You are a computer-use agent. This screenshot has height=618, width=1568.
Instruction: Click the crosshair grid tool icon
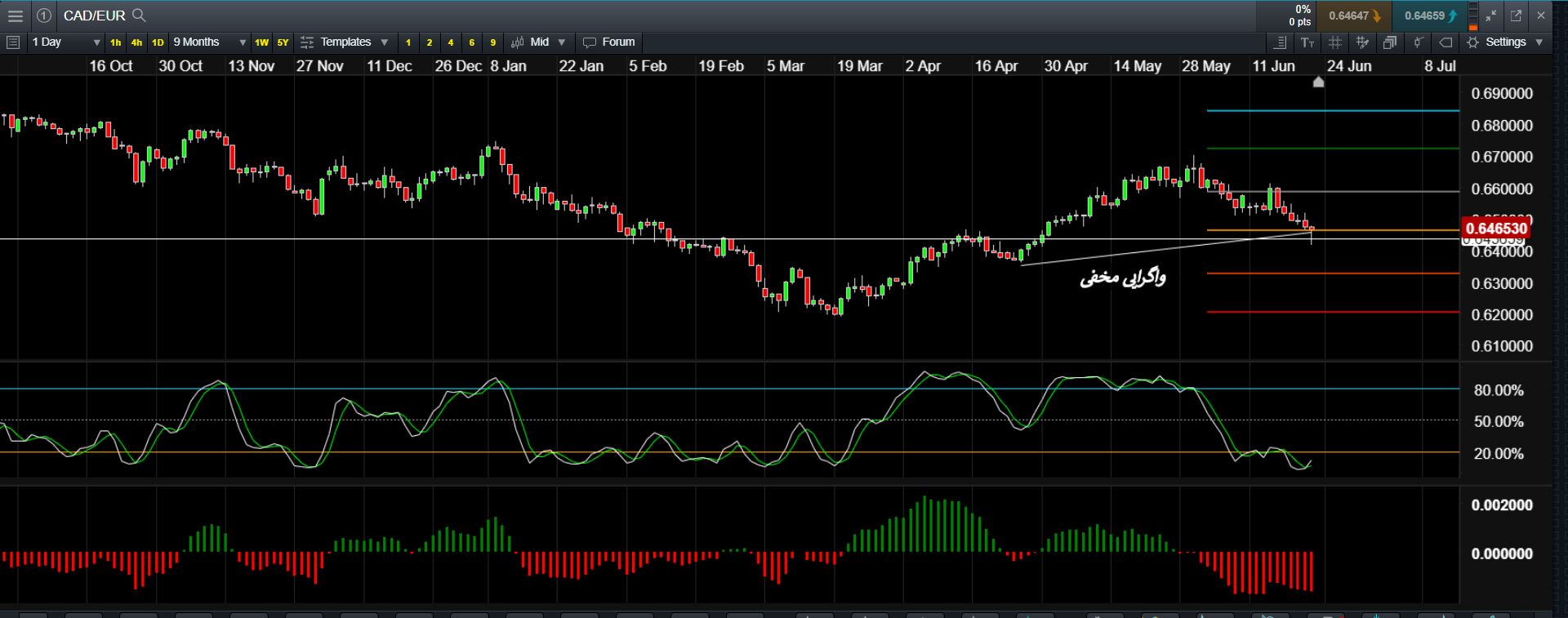(x=1335, y=42)
